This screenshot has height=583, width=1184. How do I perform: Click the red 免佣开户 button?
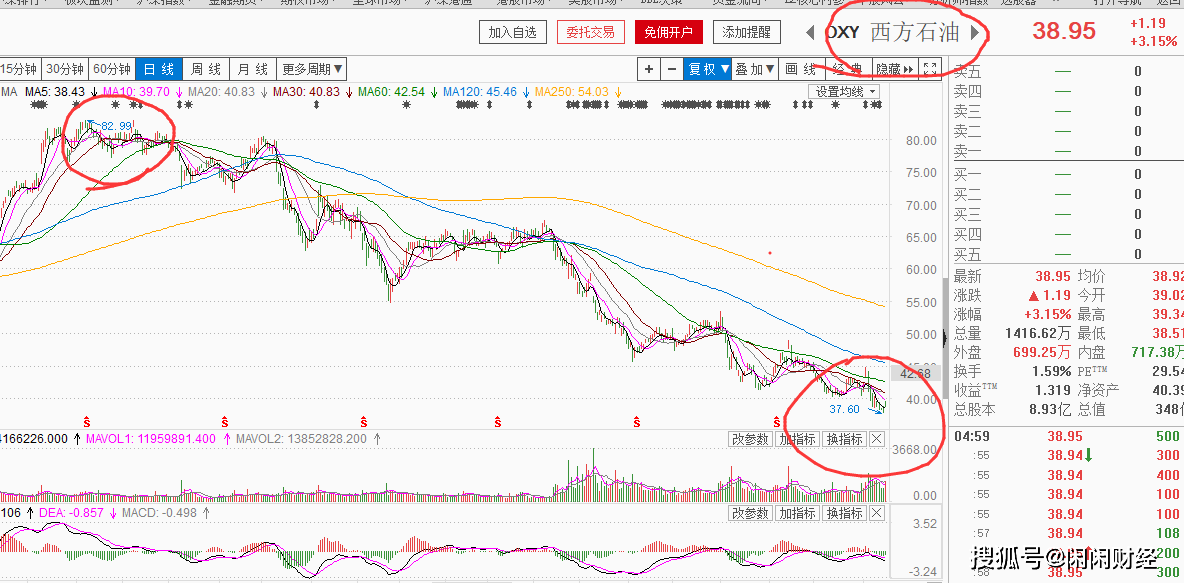click(x=669, y=32)
